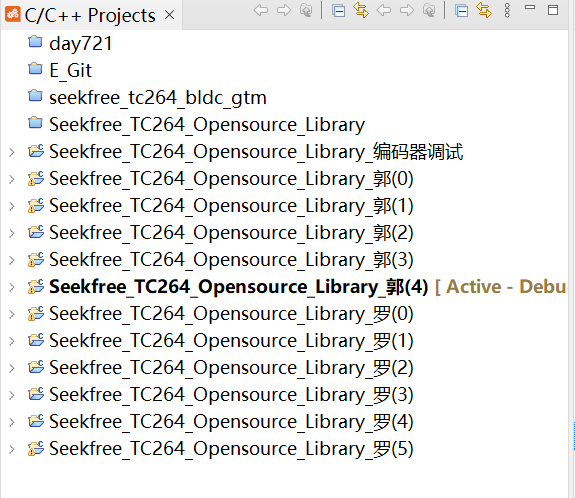Click the open project icon of Library_编码器调试
This screenshot has width=575, height=498.
click(36, 150)
